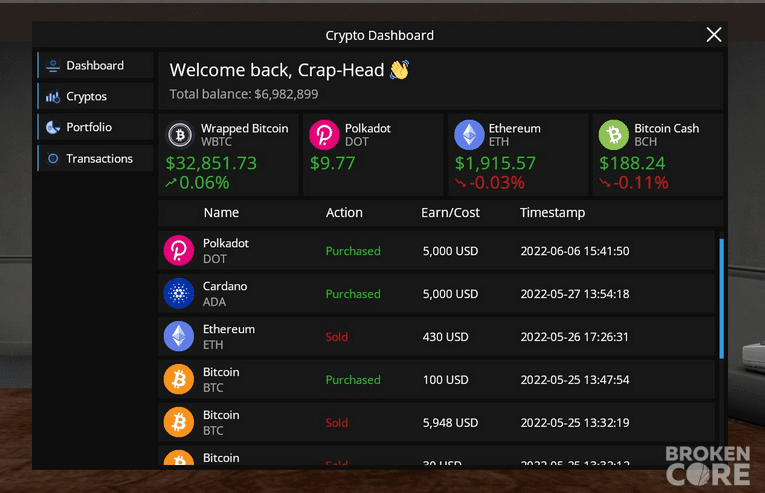The width and height of the screenshot is (765, 493).
Task: Click the Cardano ADA coin icon
Action: click(x=179, y=293)
